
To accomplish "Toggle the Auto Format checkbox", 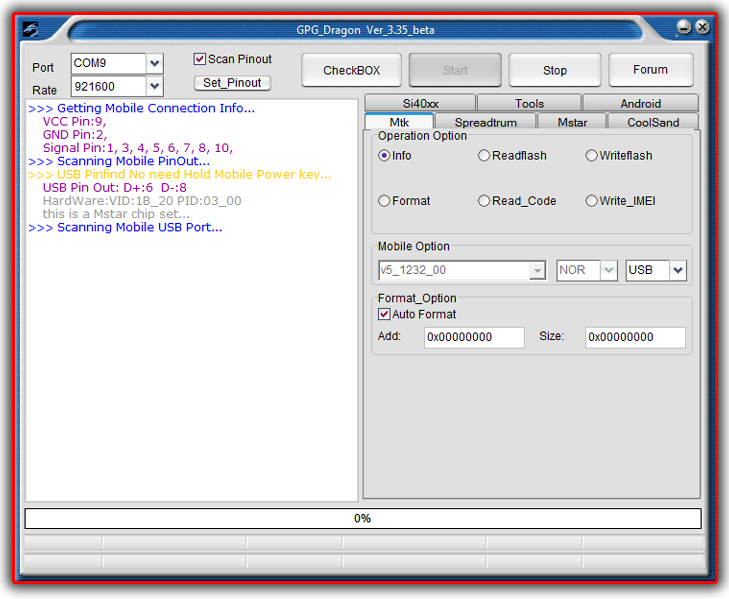I will coord(384,314).
